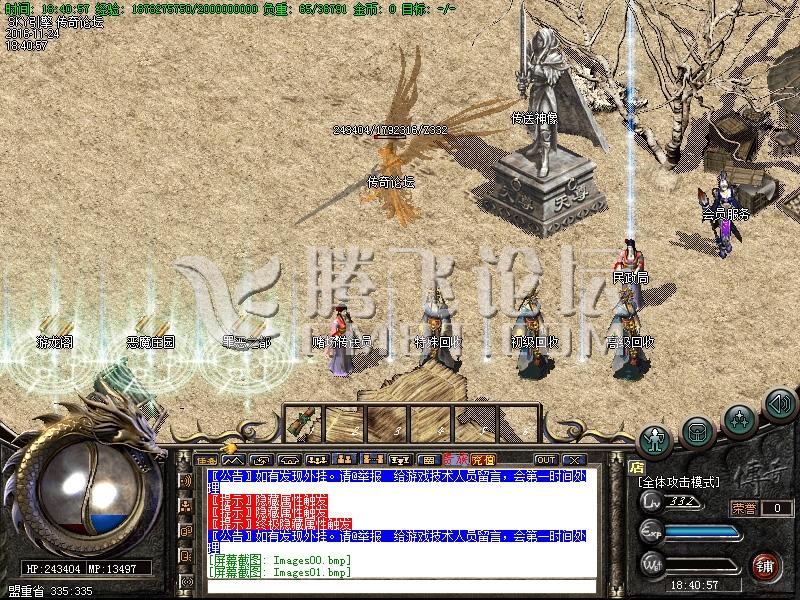Select quick slot 2
The width and height of the screenshot is (800, 600).
click(345, 423)
